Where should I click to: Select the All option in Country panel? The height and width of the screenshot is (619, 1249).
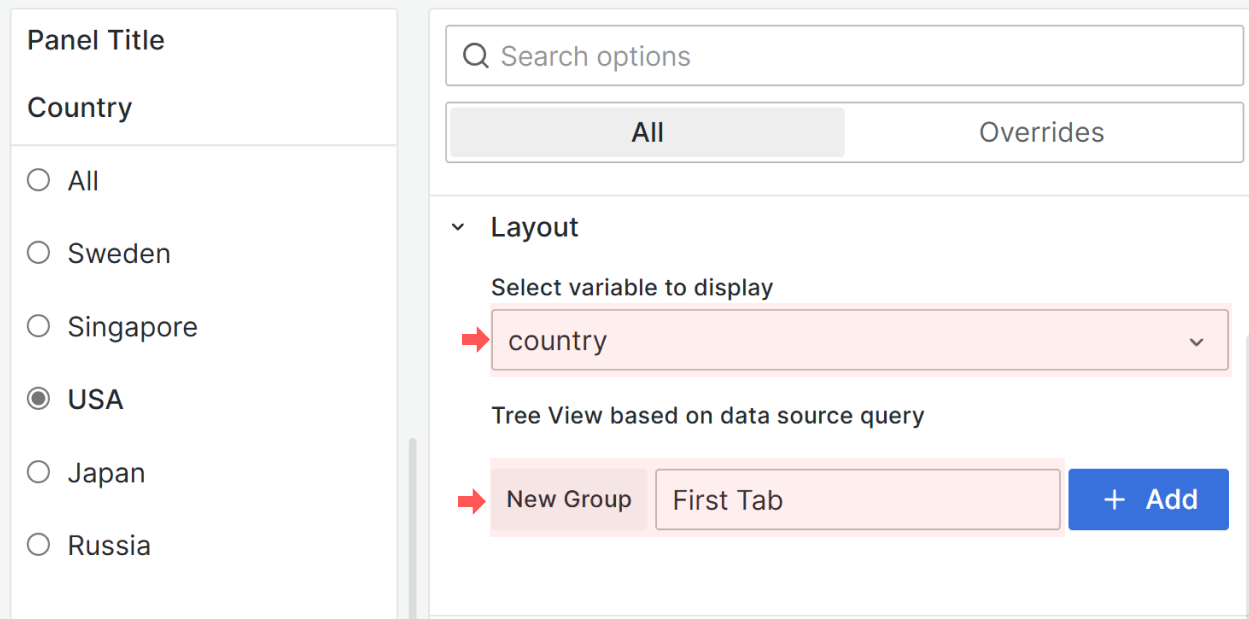pos(37,181)
